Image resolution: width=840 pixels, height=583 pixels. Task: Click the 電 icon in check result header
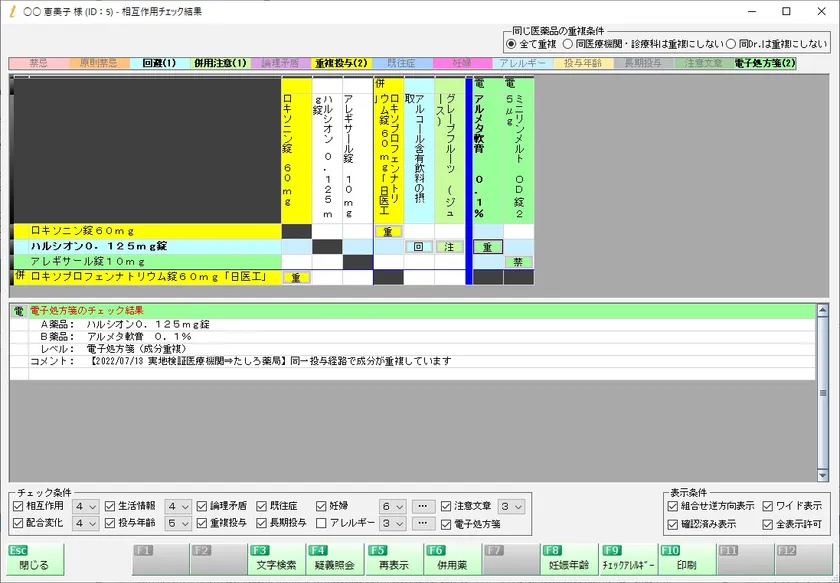pyautogui.click(x=19, y=311)
